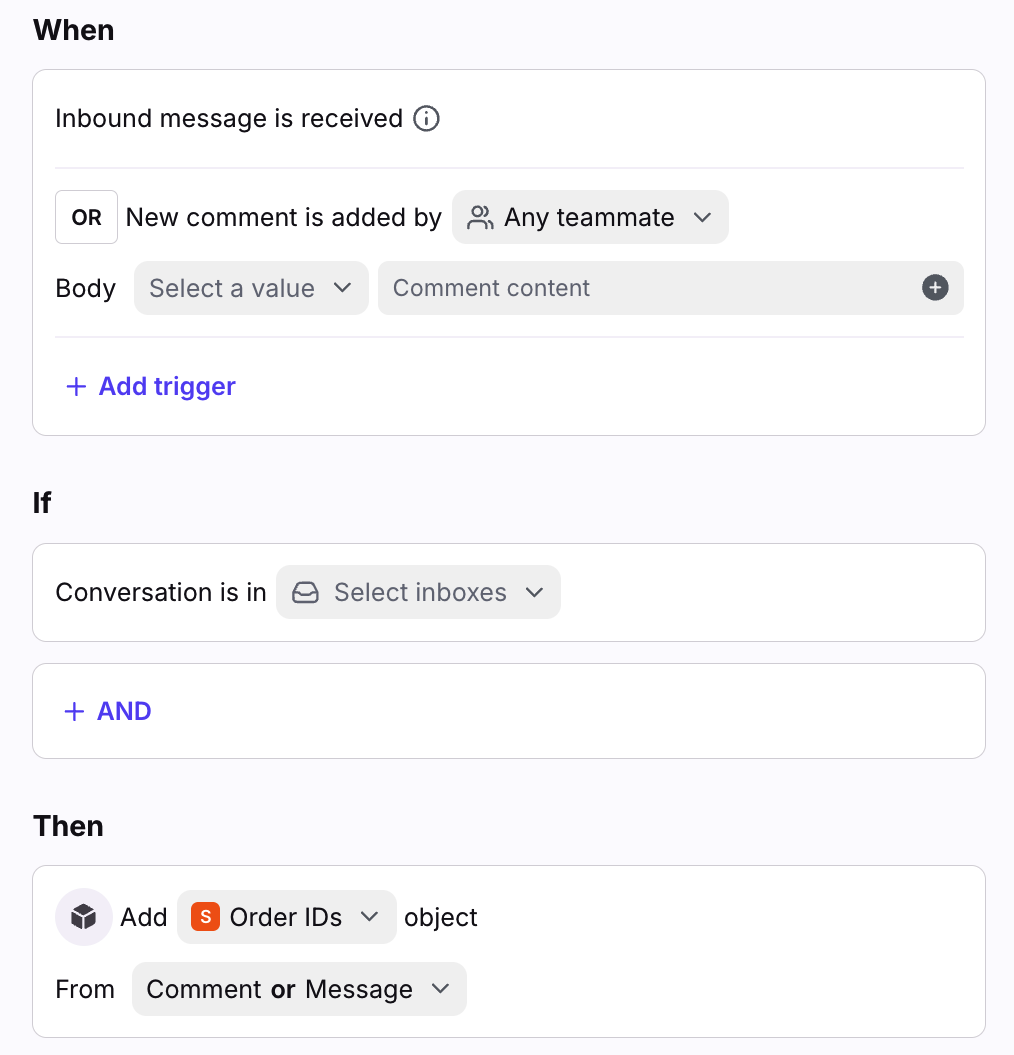This screenshot has height=1055, width=1014.
Task: Click the Inbound message is received trigger
Action: 228,119
